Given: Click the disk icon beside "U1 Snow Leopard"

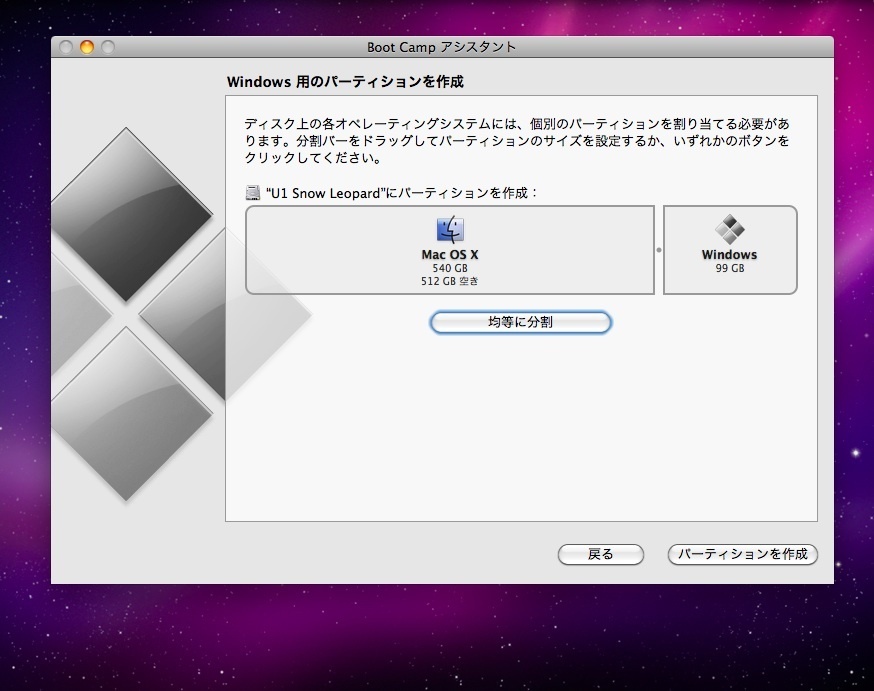Looking at the screenshot, I should [253, 193].
